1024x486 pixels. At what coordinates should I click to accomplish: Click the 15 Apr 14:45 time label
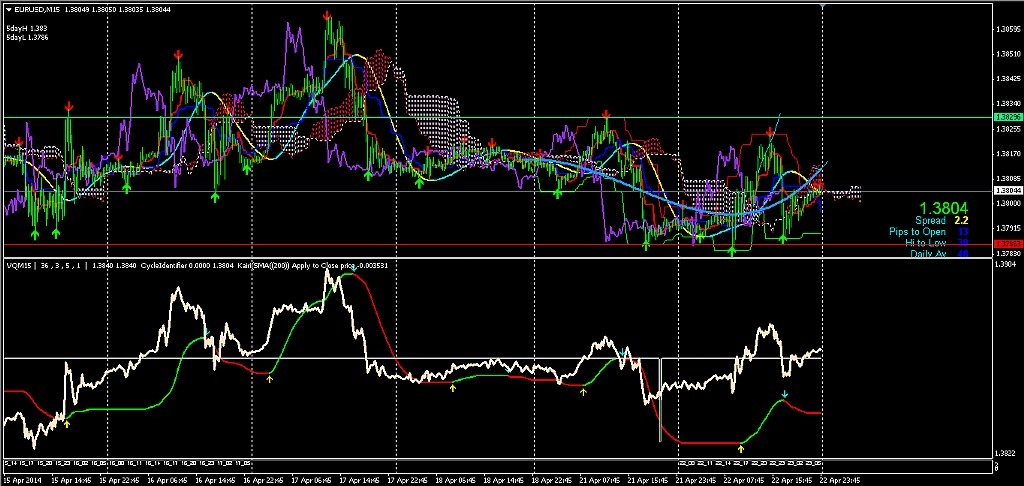[x=72, y=479]
